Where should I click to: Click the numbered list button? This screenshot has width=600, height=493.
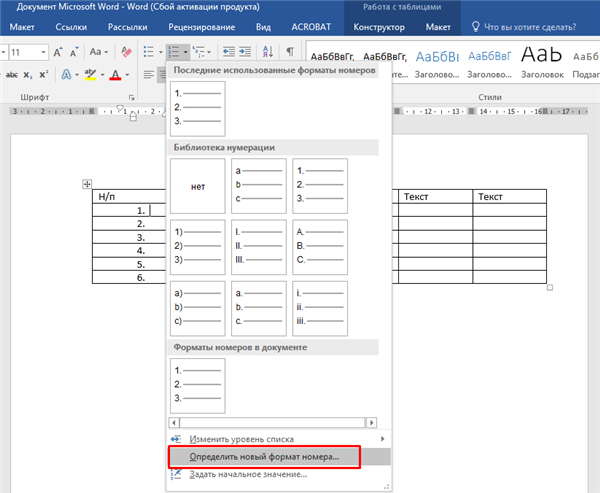coord(174,52)
